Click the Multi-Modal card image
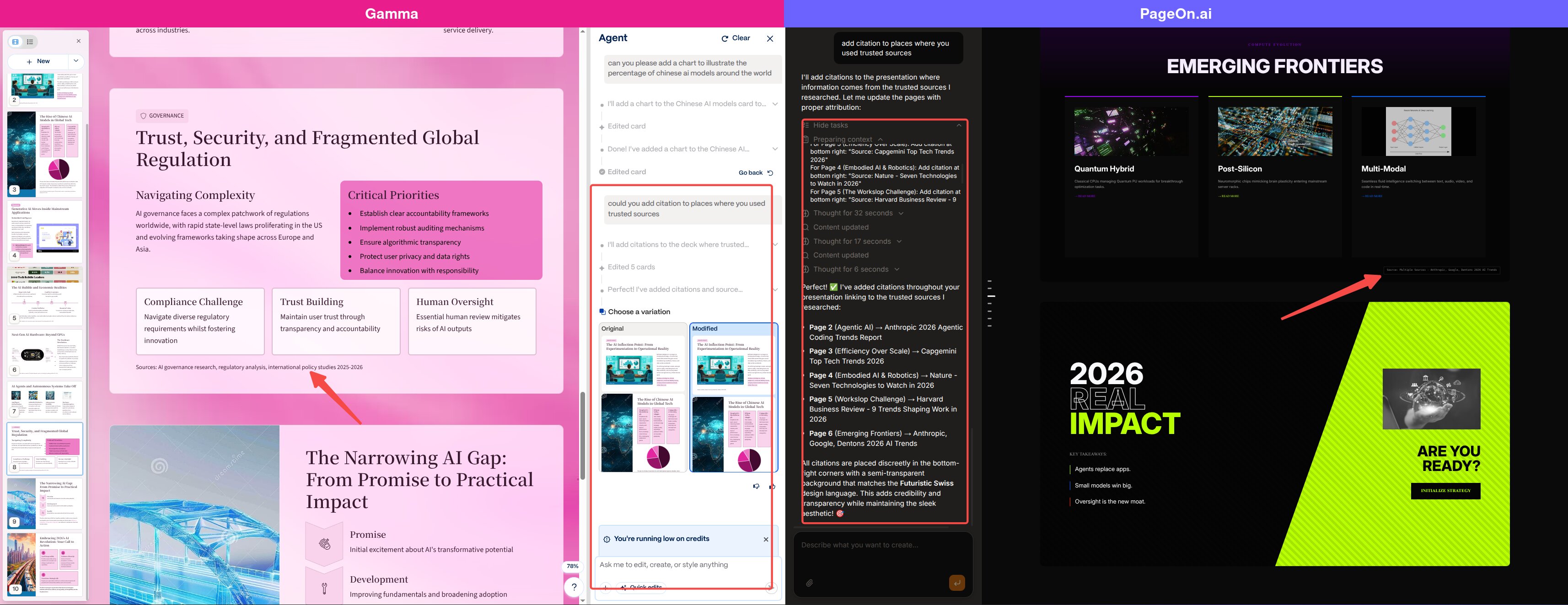Viewport: 1568px width, 605px height. point(1418,131)
